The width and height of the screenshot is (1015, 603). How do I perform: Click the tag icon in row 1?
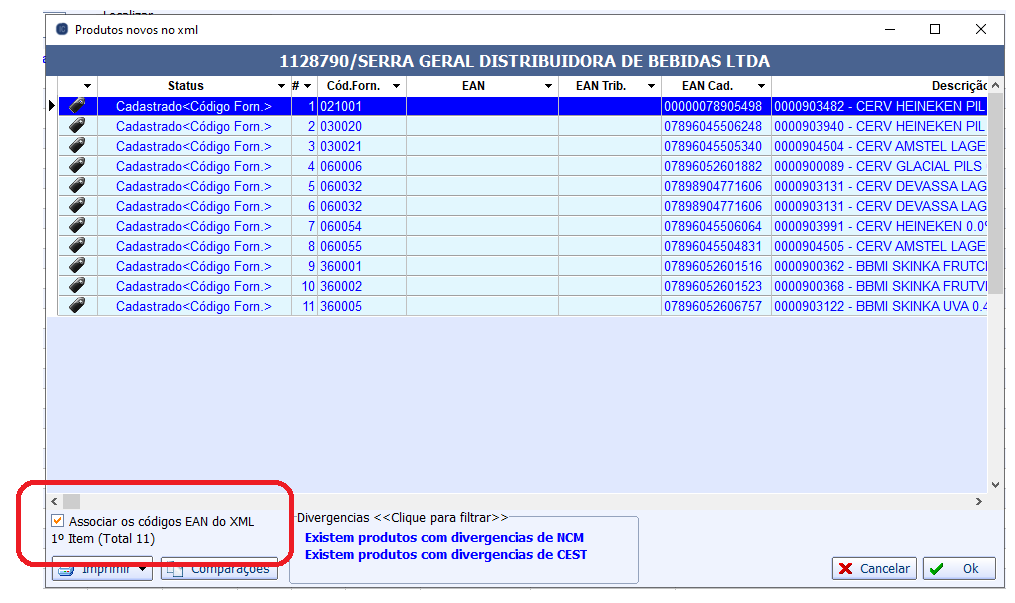pos(77,106)
